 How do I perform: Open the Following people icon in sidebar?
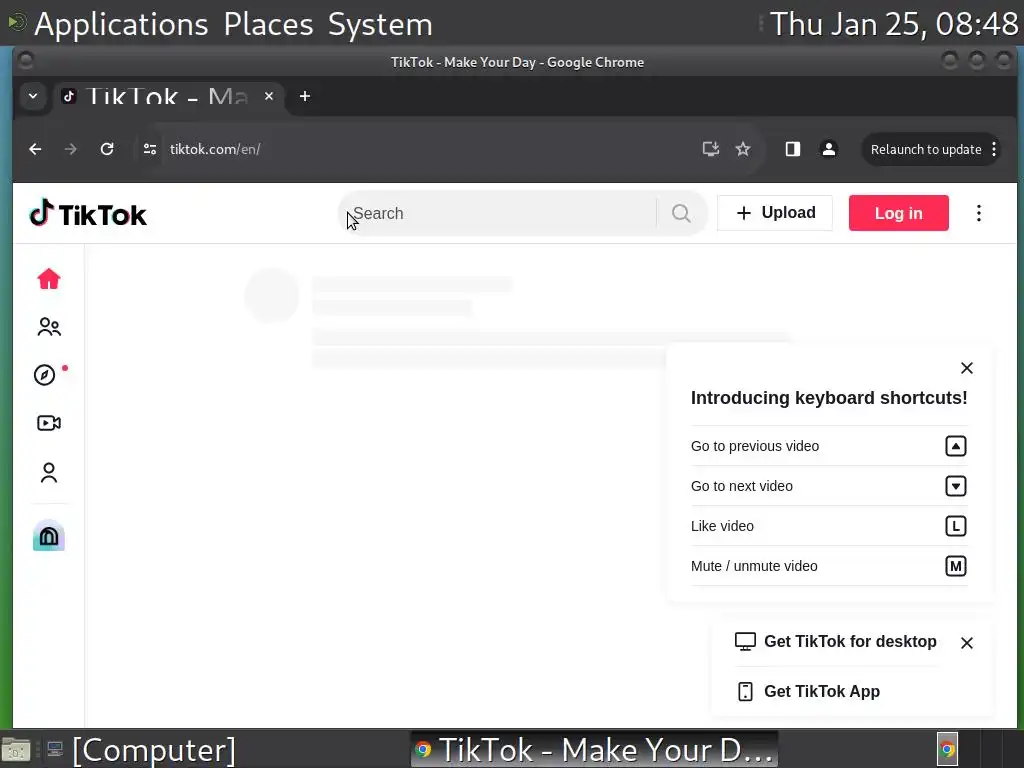(49, 327)
